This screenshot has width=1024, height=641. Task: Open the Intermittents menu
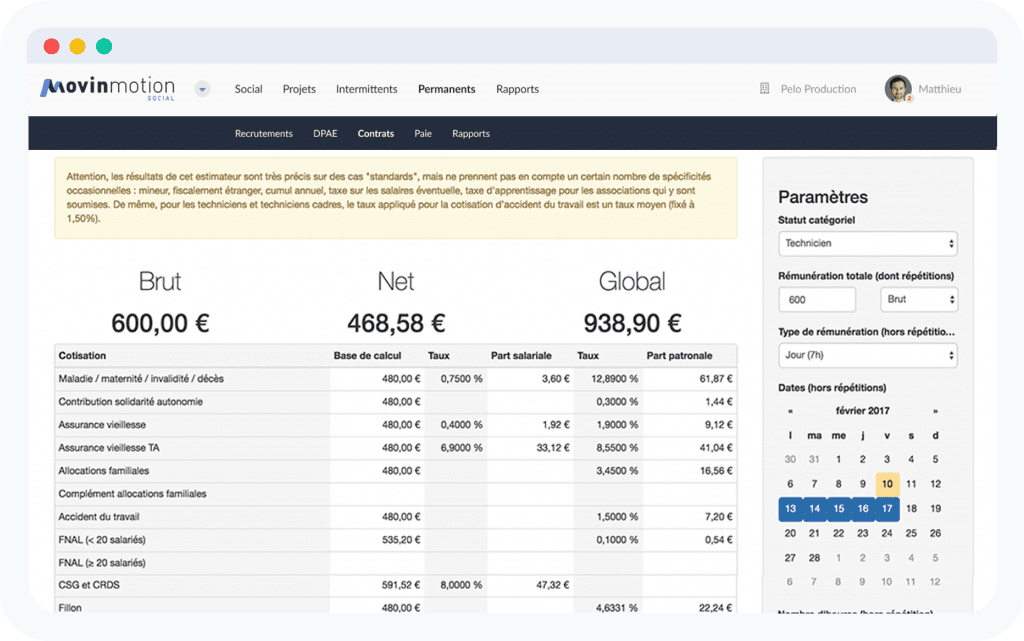[x=366, y=89]
